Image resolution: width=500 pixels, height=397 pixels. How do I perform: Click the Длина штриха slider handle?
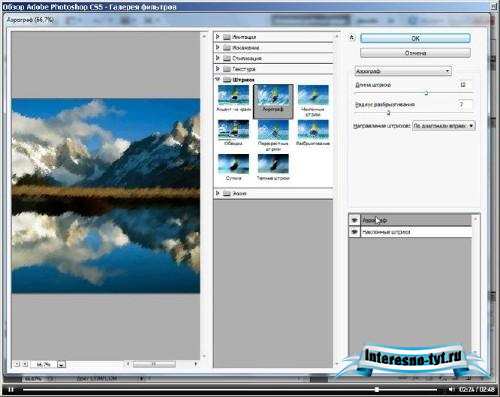[426, 93]
